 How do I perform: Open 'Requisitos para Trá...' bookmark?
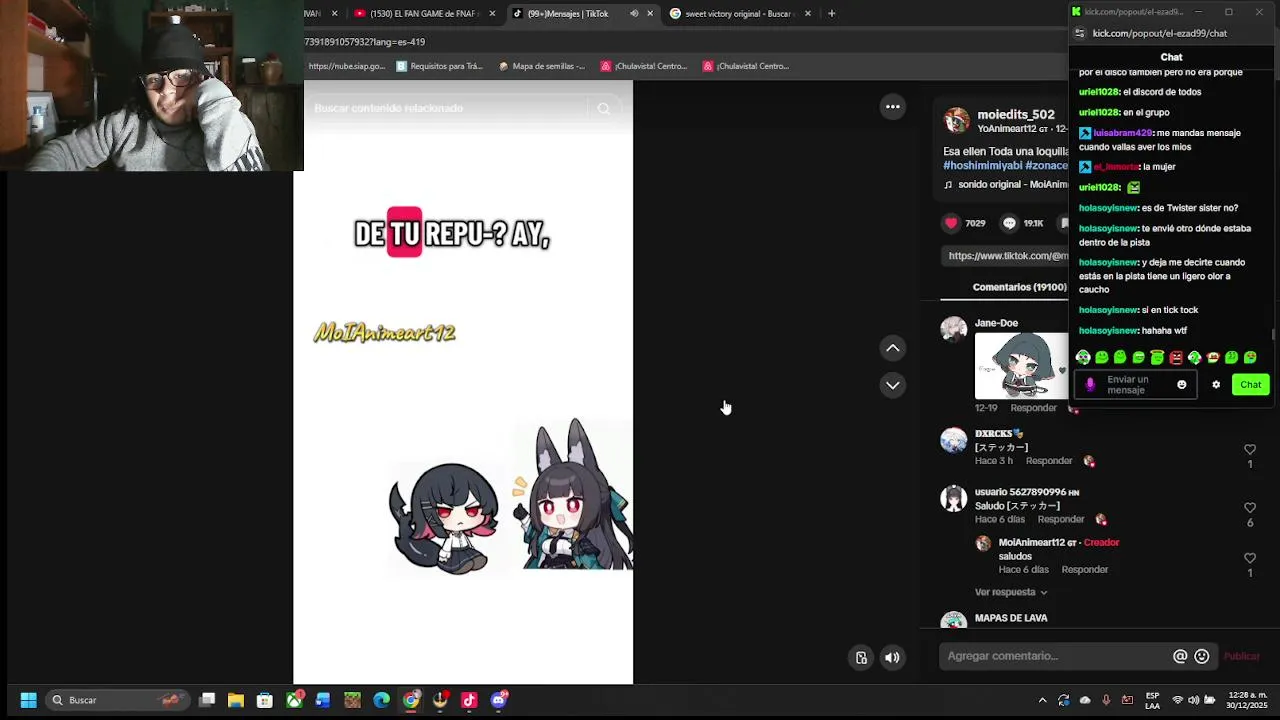click(439, 66)
